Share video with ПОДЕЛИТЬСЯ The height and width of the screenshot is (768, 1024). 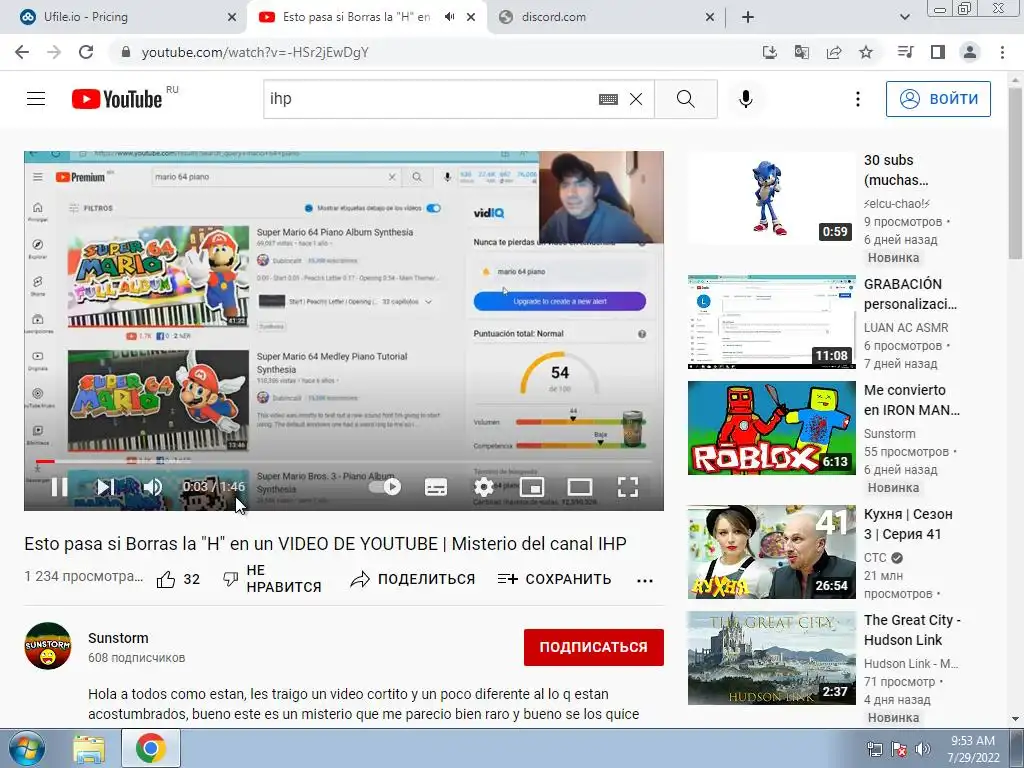point(413,579)
